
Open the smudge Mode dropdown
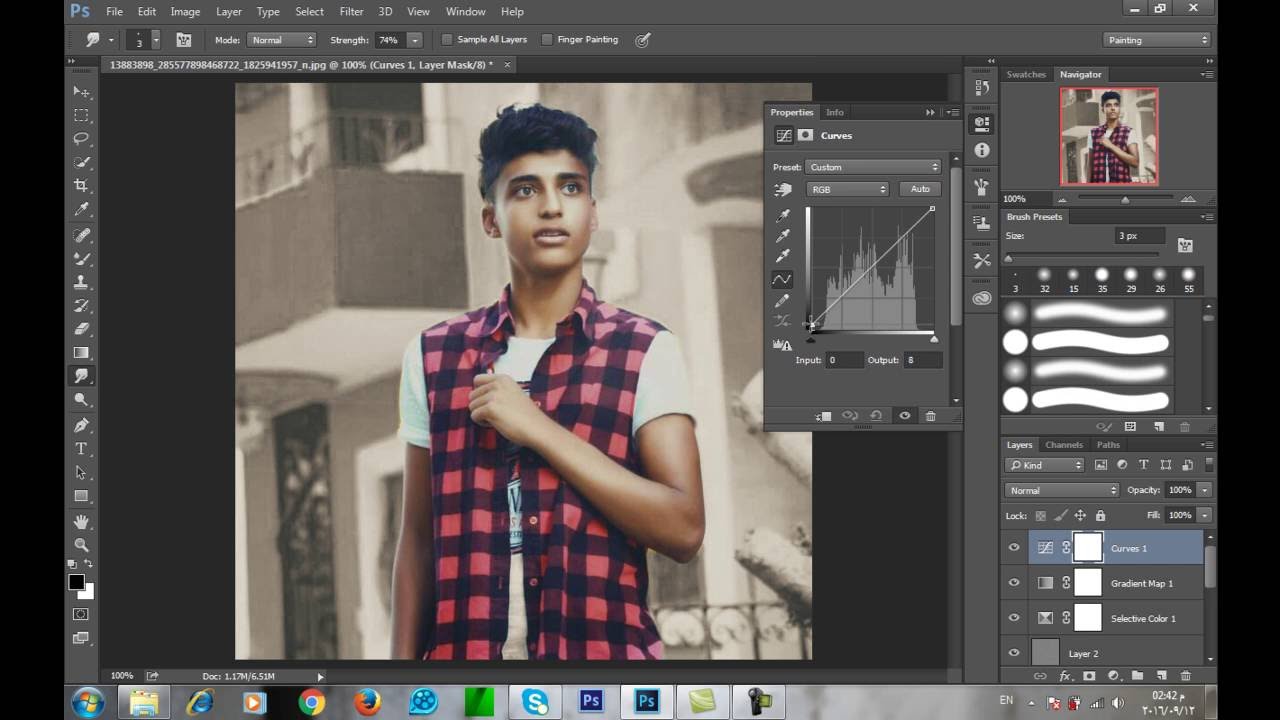tap(281, 40)
